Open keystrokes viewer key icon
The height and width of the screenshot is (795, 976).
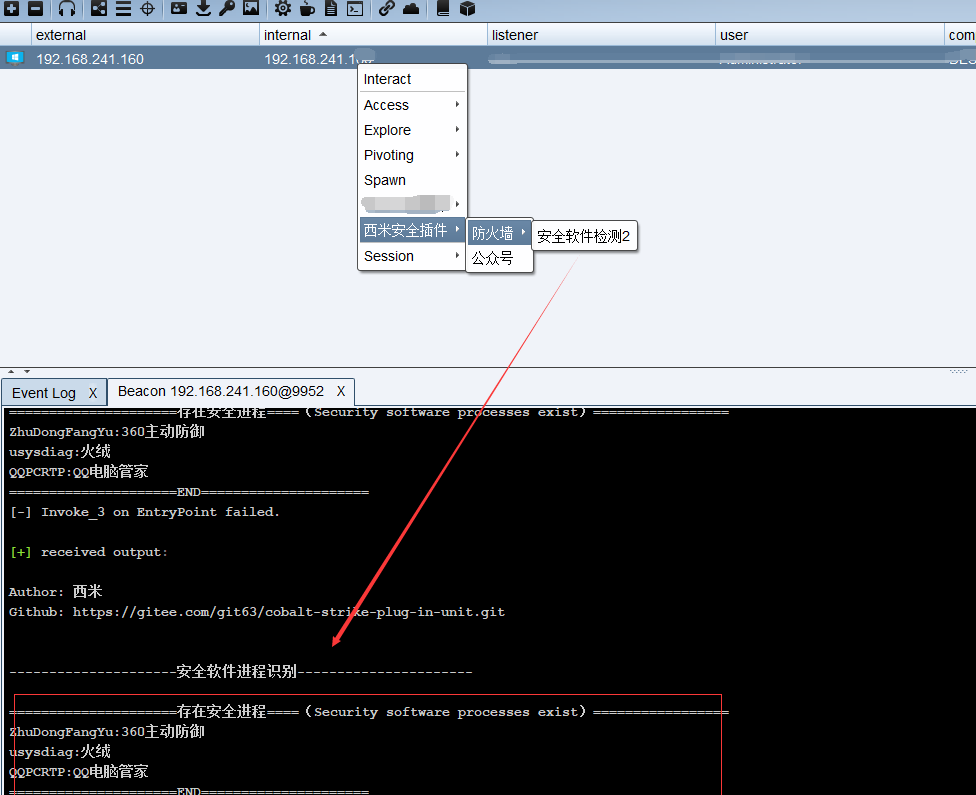tap(226, 9)
